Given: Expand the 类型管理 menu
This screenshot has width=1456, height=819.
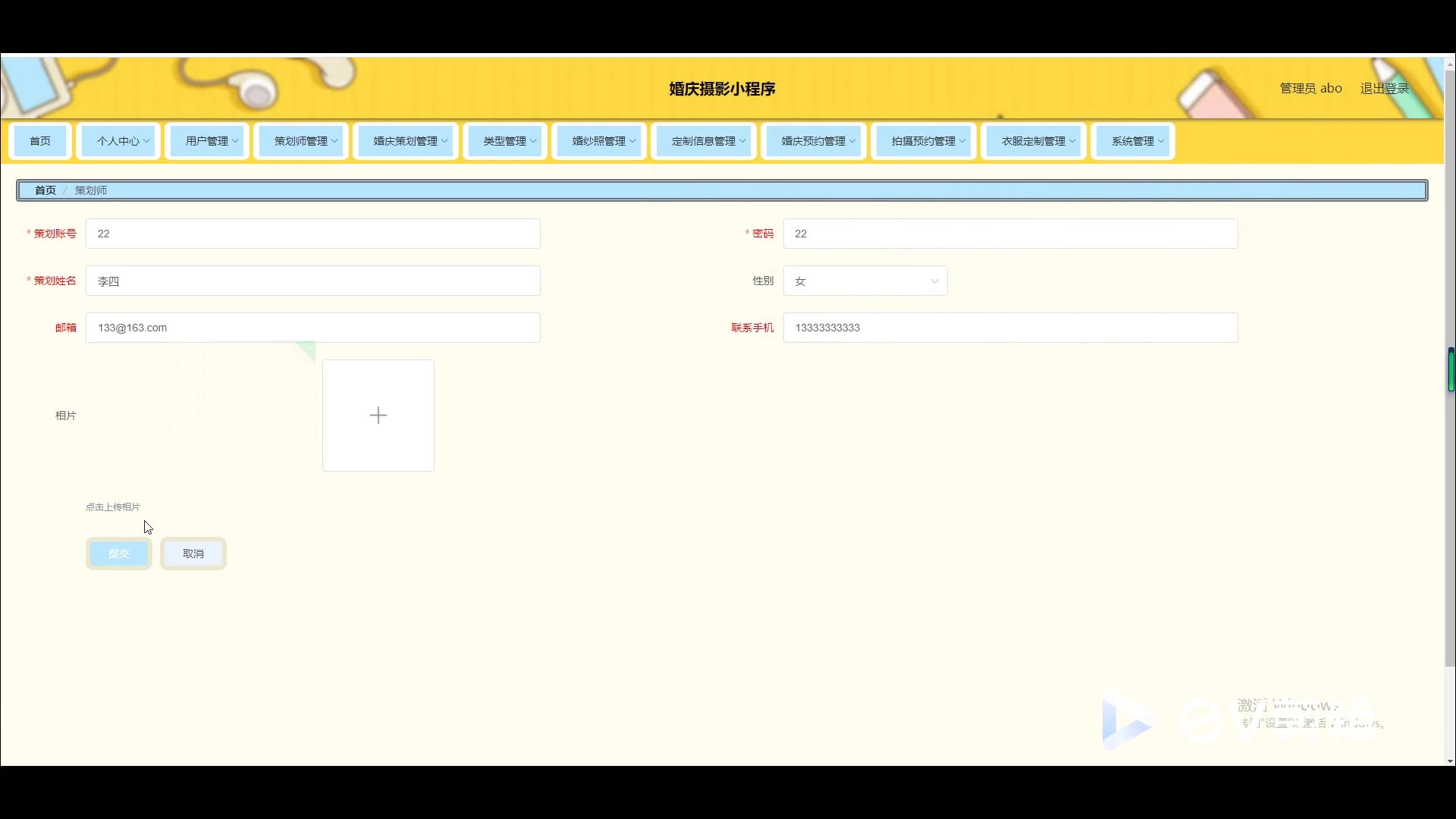Looking at the screenshot, I should [x=505, y=141].
